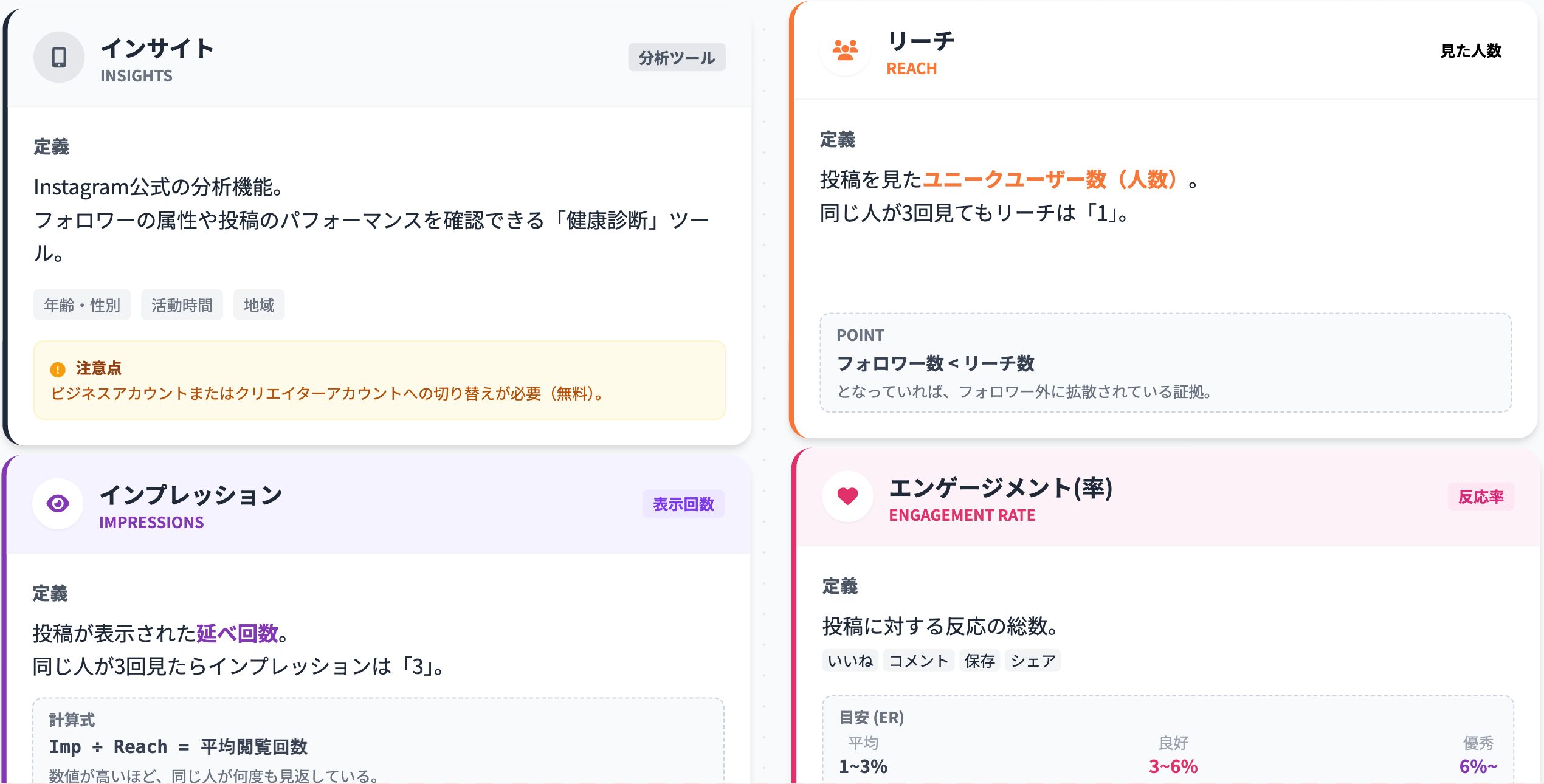
Task: Click the 反応率 pink badge
Action: pos(1480,497)
